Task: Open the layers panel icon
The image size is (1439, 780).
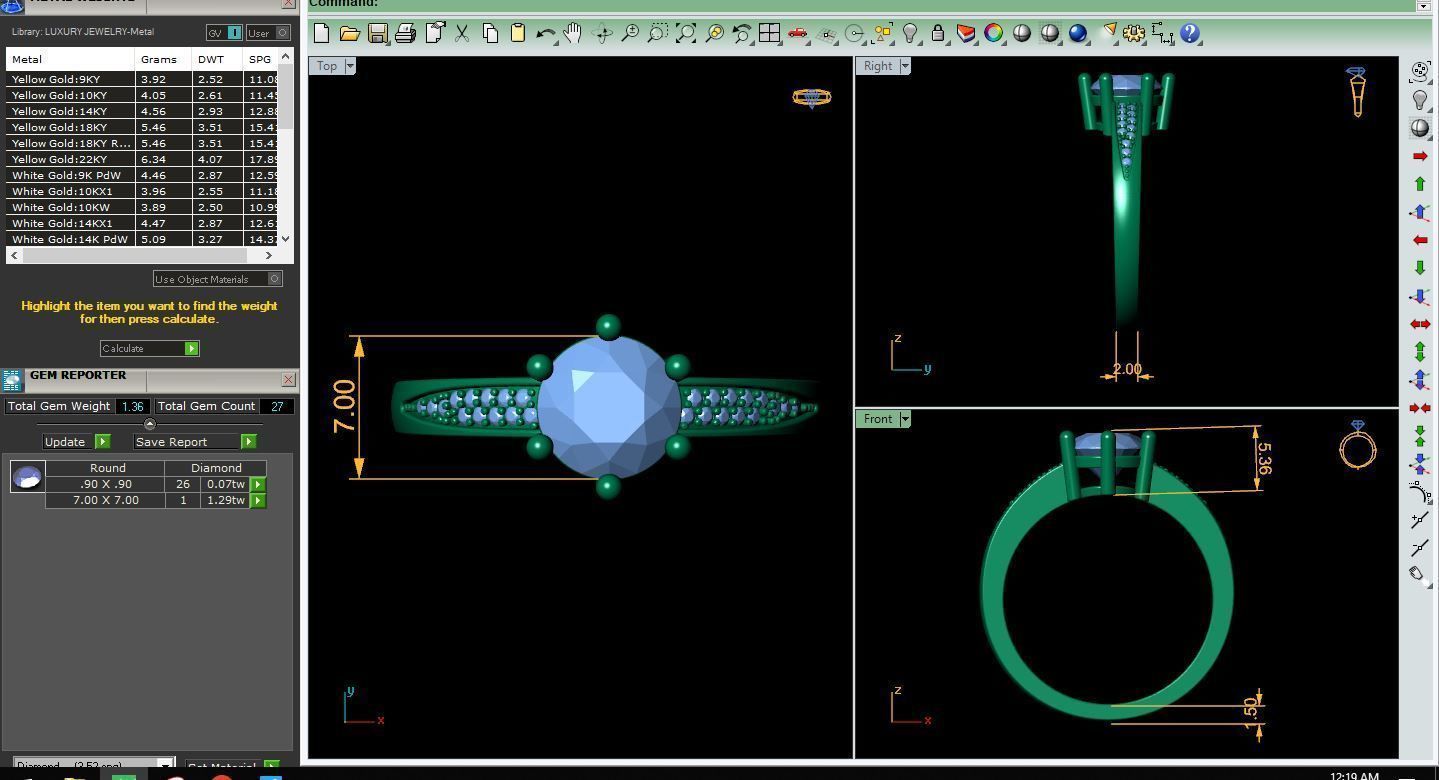Action: pos(966,33)
